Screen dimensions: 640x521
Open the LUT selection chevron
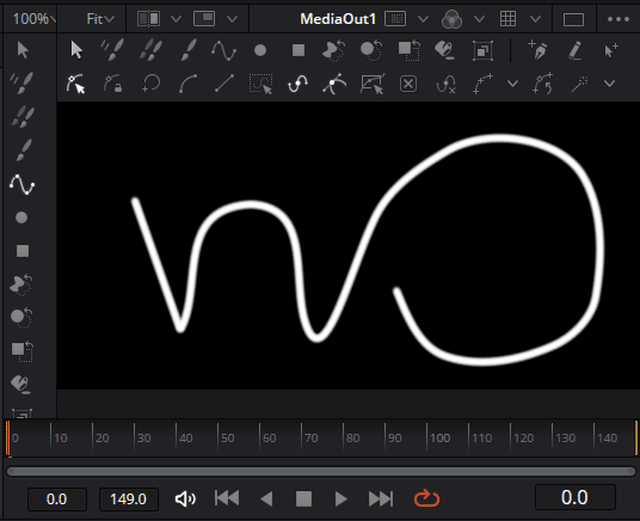click(535, 19)
